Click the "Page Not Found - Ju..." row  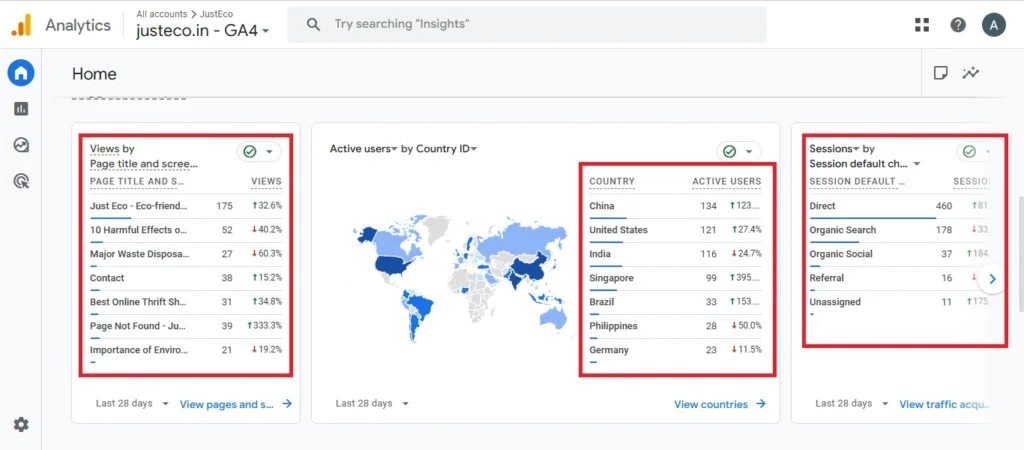pyautogui.click(x=185, y=326)
